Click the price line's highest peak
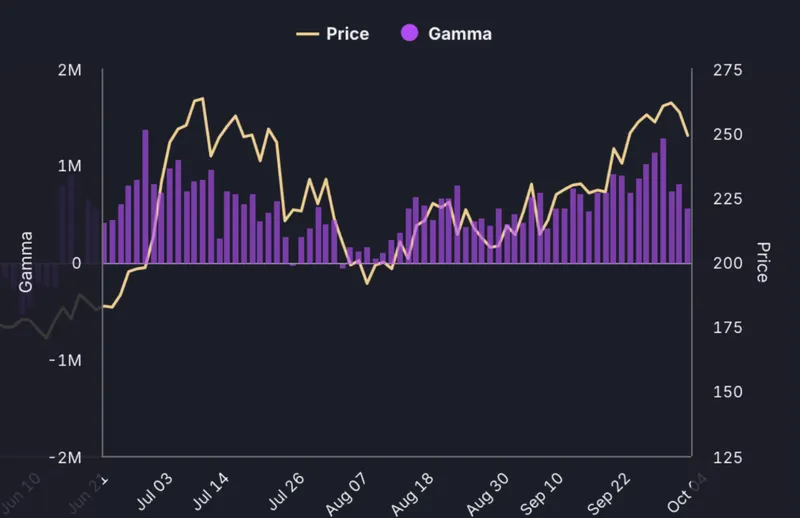Viewport: 800px width, 518px height. tap(201, 98)
